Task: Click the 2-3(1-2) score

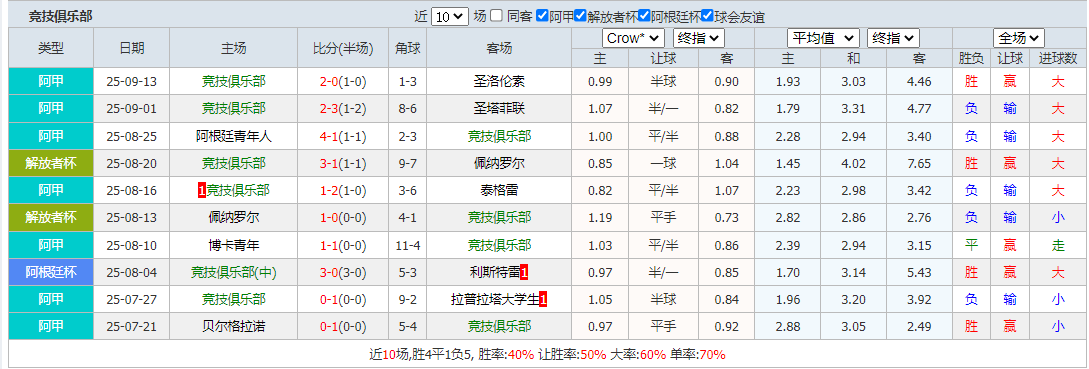Action: pyautogui.click(x=343, y=109)
